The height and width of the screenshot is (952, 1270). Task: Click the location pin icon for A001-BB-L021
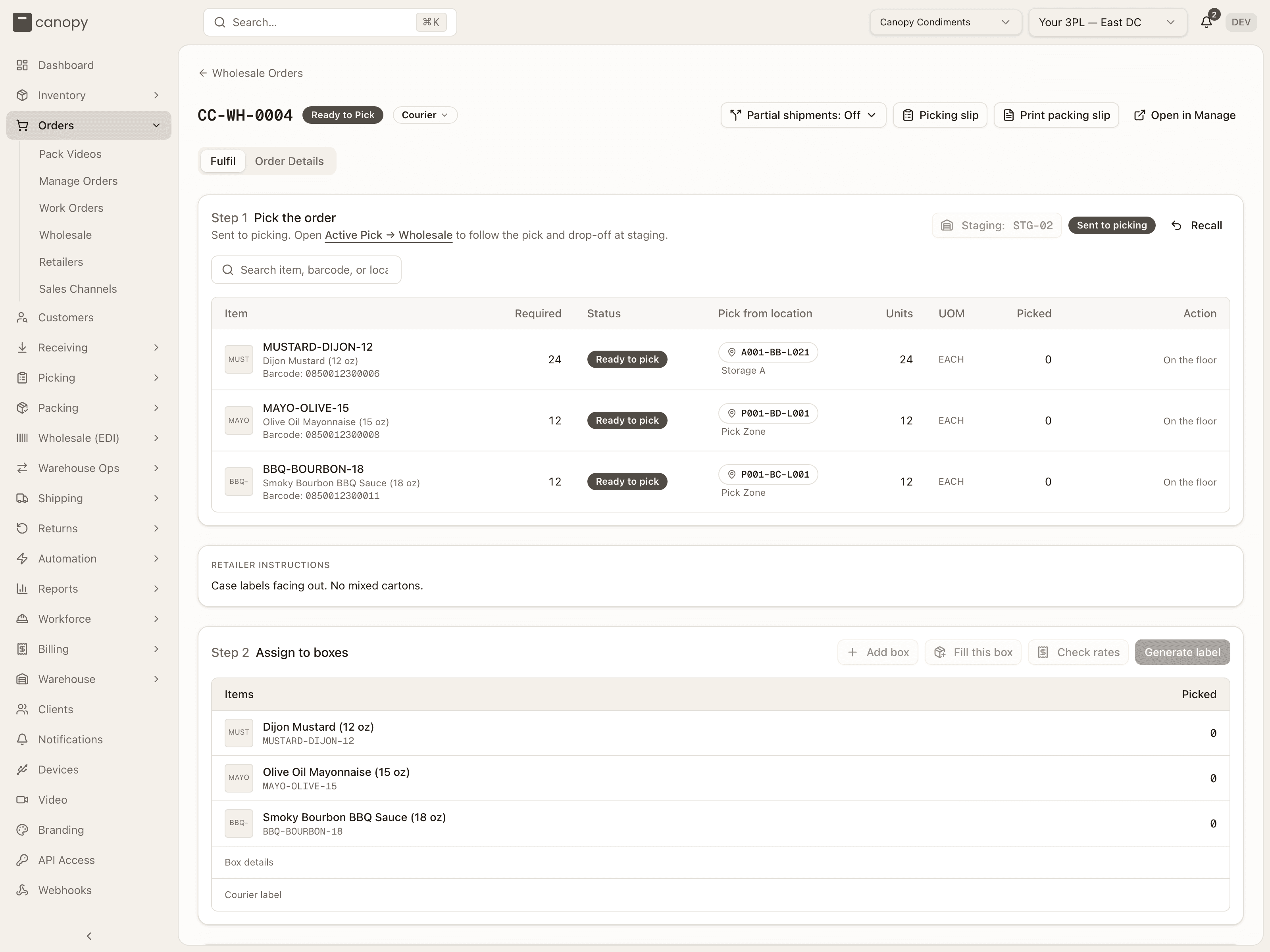(x=731, y=352)
